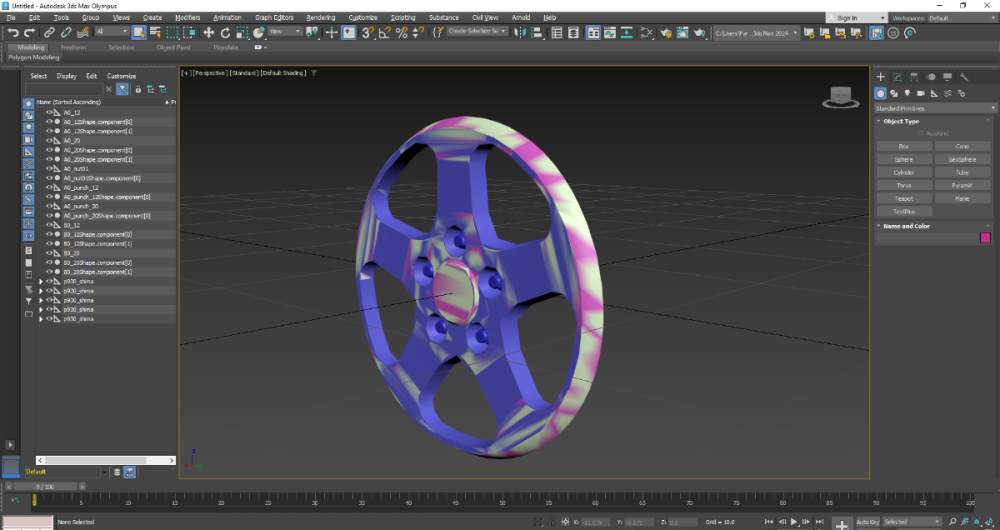Toggle the Layer Explorer icon
1000x530 pixels.
coord(573,33)
